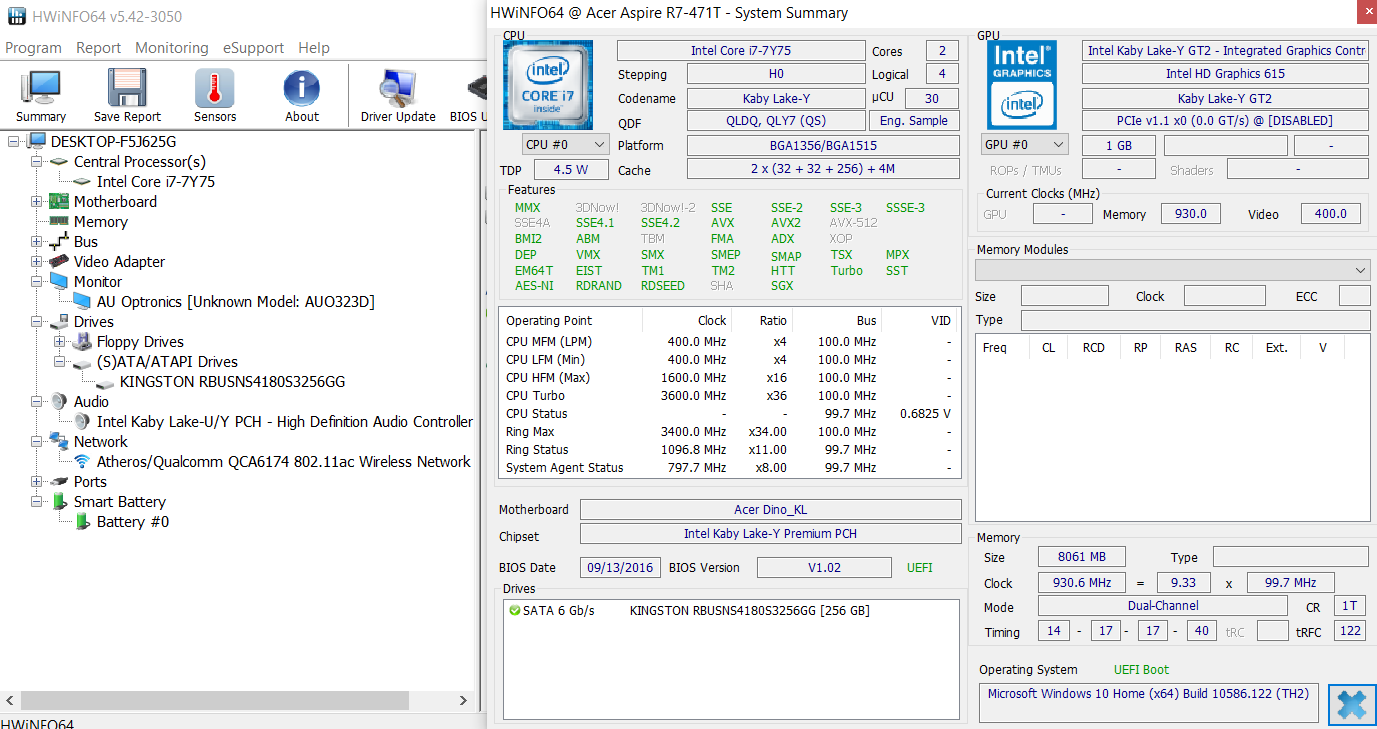This screenshot has width=1377, height=729.
Task: Click the green check icon on SATA drive
Action: click(514, 610)
